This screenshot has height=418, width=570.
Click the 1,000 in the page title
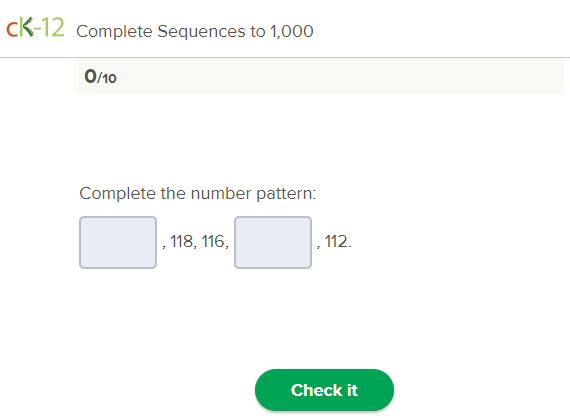tap(292, 32)
